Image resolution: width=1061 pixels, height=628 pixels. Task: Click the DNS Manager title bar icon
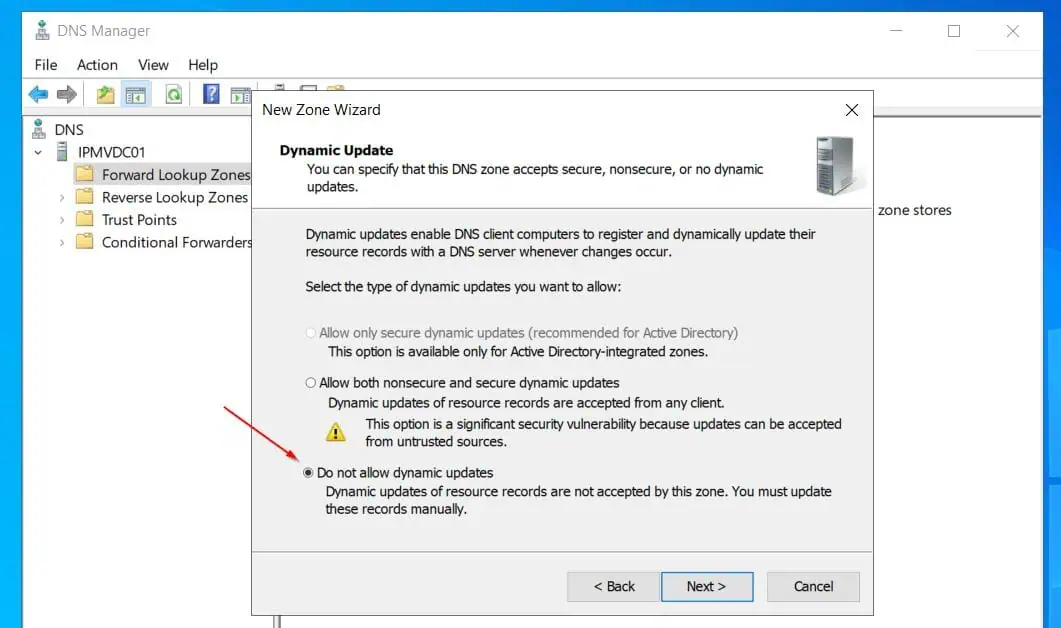pos(42,30)
